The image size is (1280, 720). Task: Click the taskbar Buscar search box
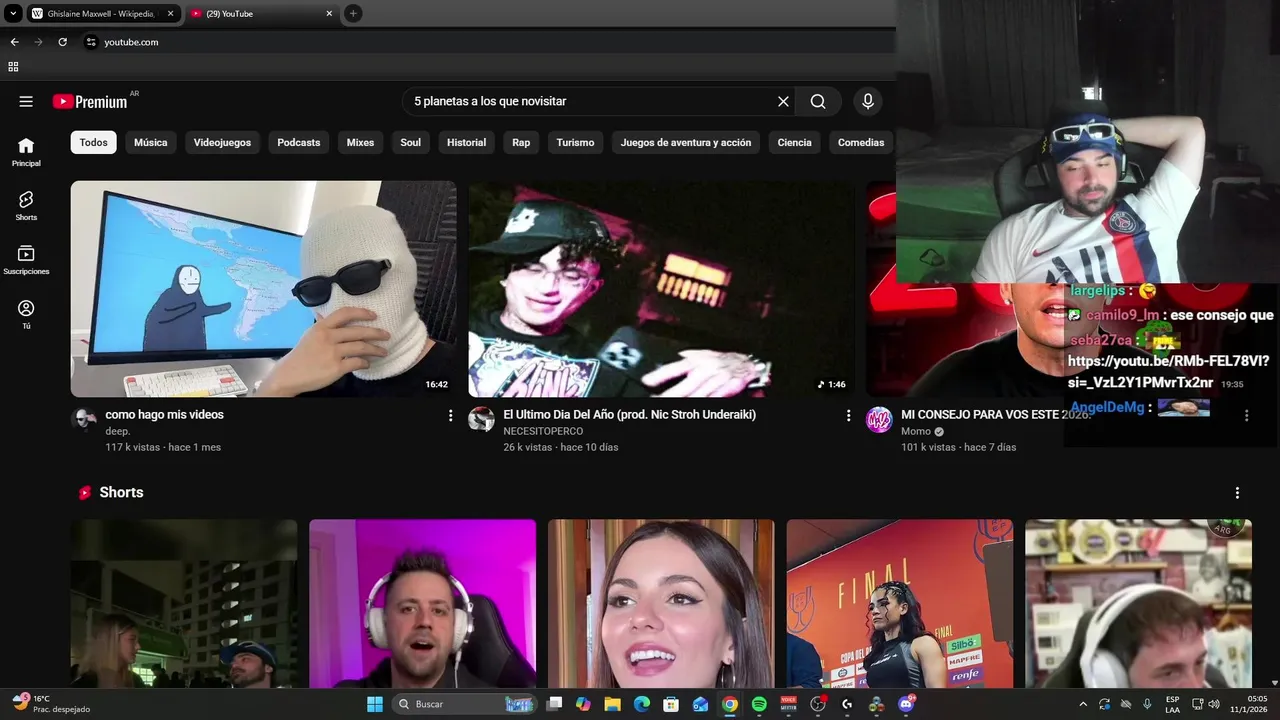click(465, 704)
